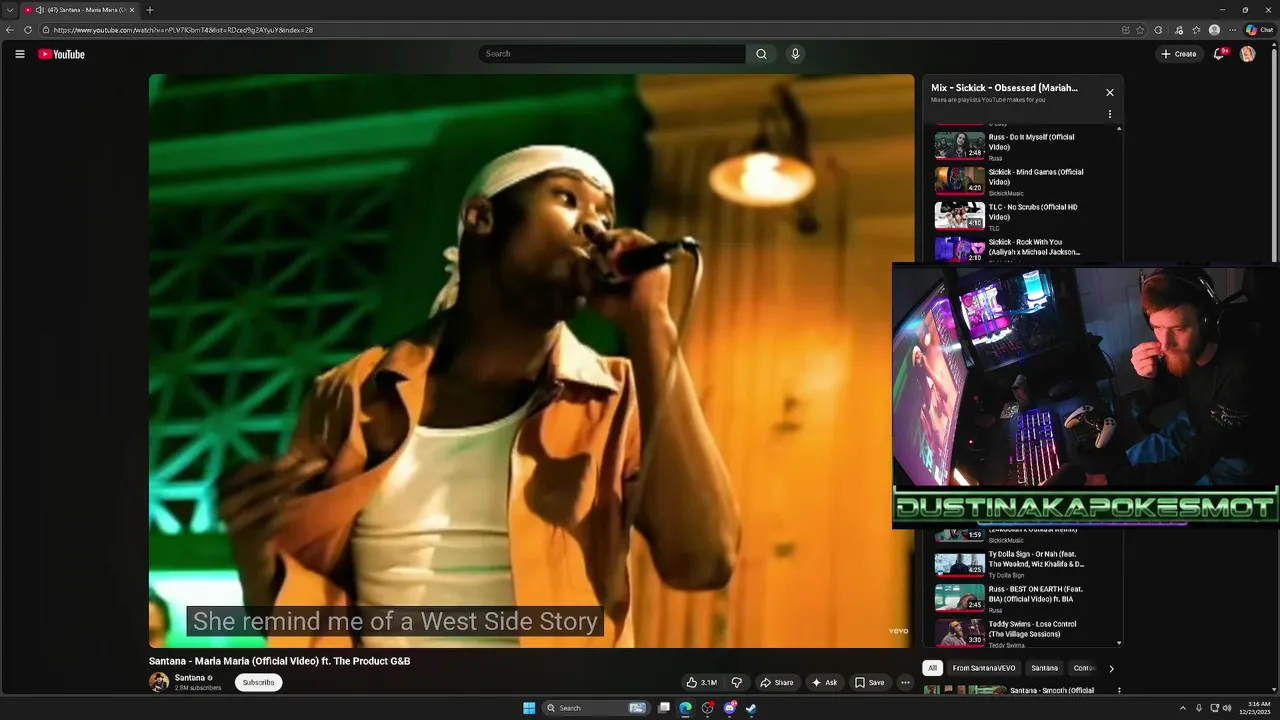This screenshot has width=1280, height=720.
Task: Click the Ask button
Action: [x=824, y=683]
